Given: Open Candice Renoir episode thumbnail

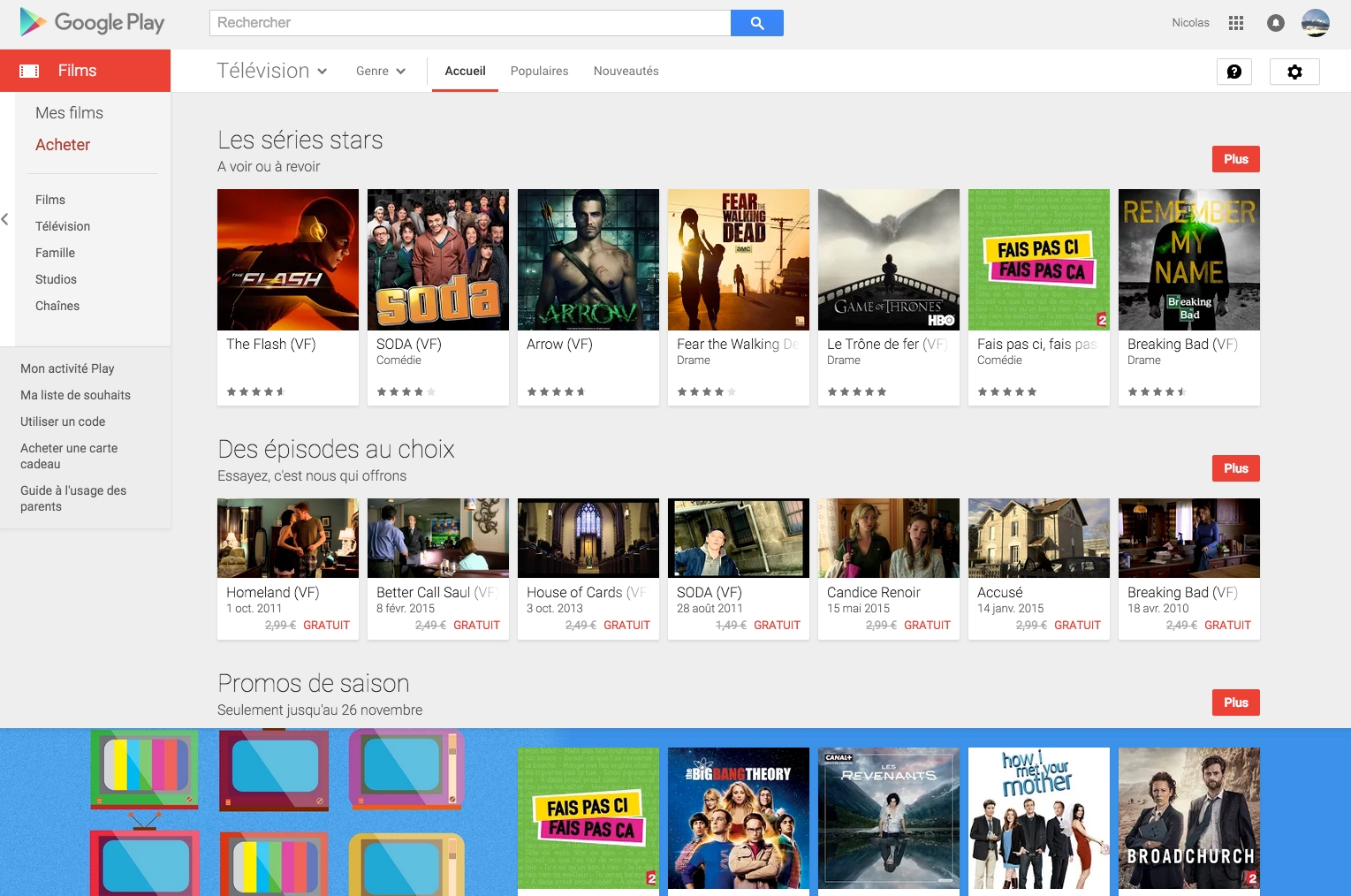Looking at the screenshot, I should tap(889, 538).
